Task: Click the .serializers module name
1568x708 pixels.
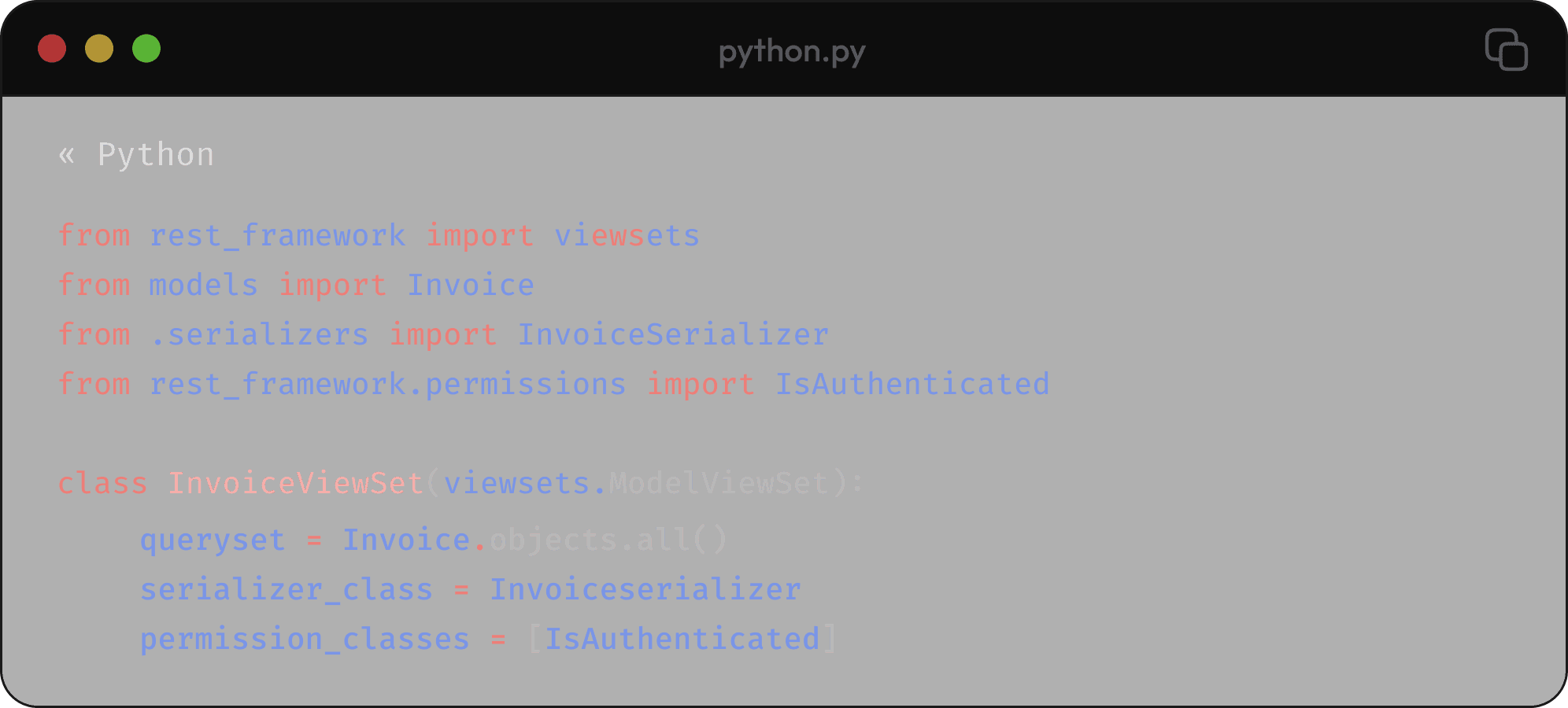Action: click(x=259, y=335)
